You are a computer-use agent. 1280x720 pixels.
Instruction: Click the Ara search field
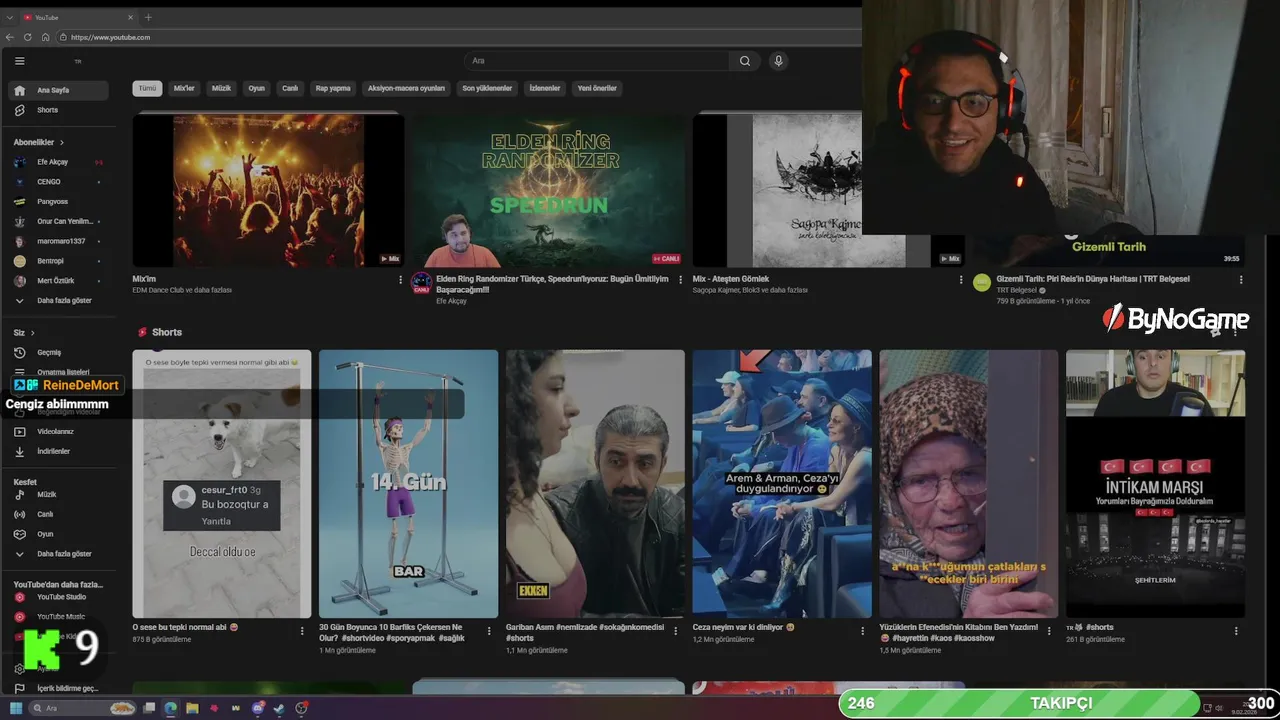pos(597,61)
